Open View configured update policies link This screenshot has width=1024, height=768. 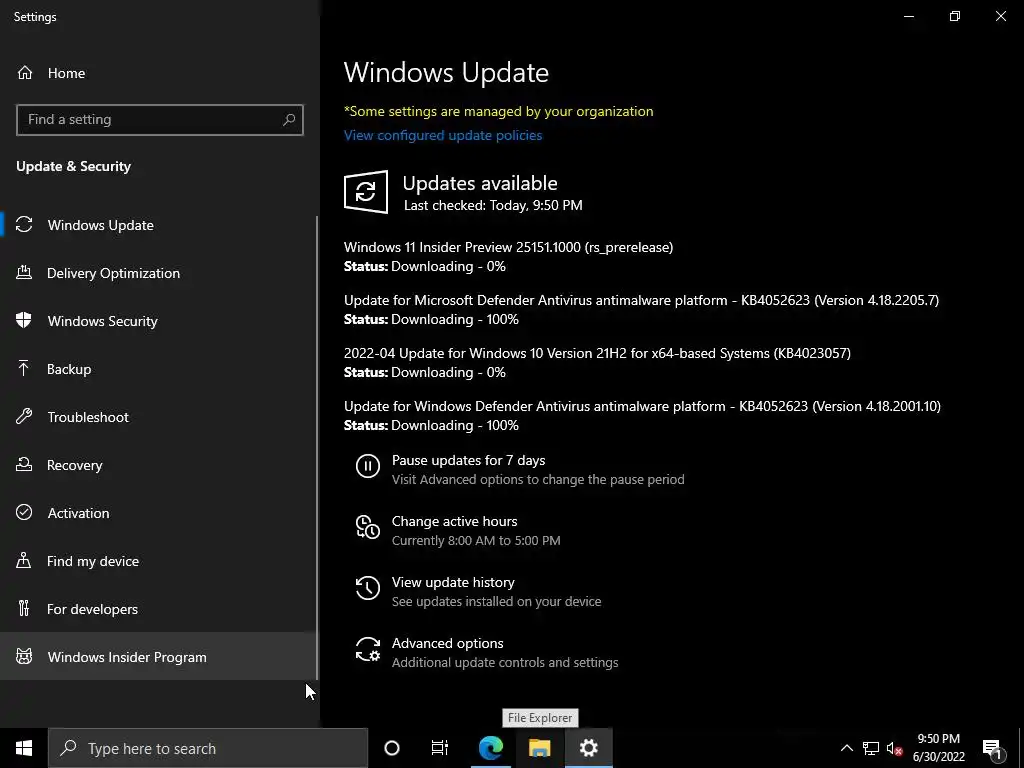pos(443,135)
